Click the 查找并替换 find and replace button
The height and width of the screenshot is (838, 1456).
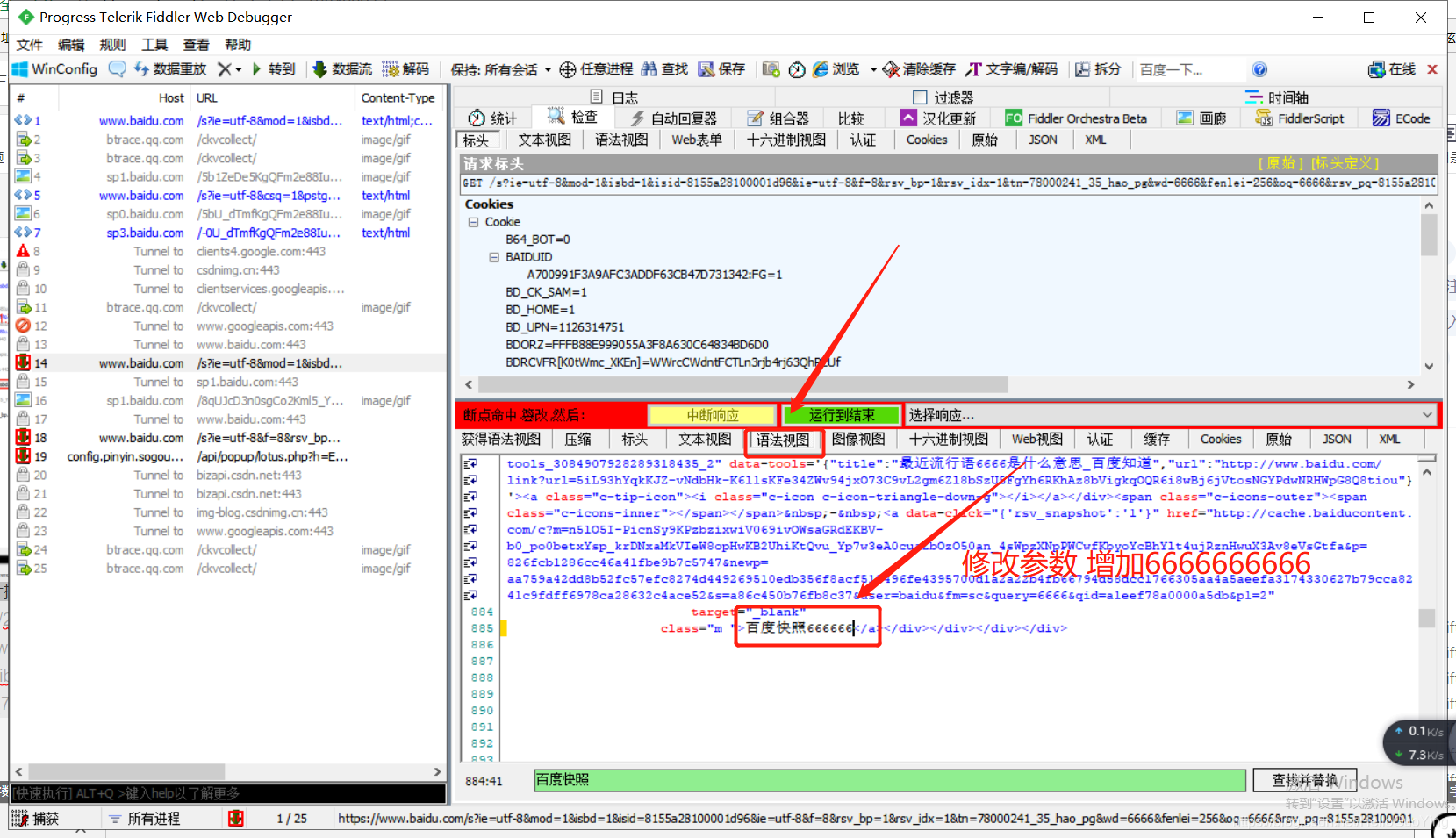[x=1304, y=780]
